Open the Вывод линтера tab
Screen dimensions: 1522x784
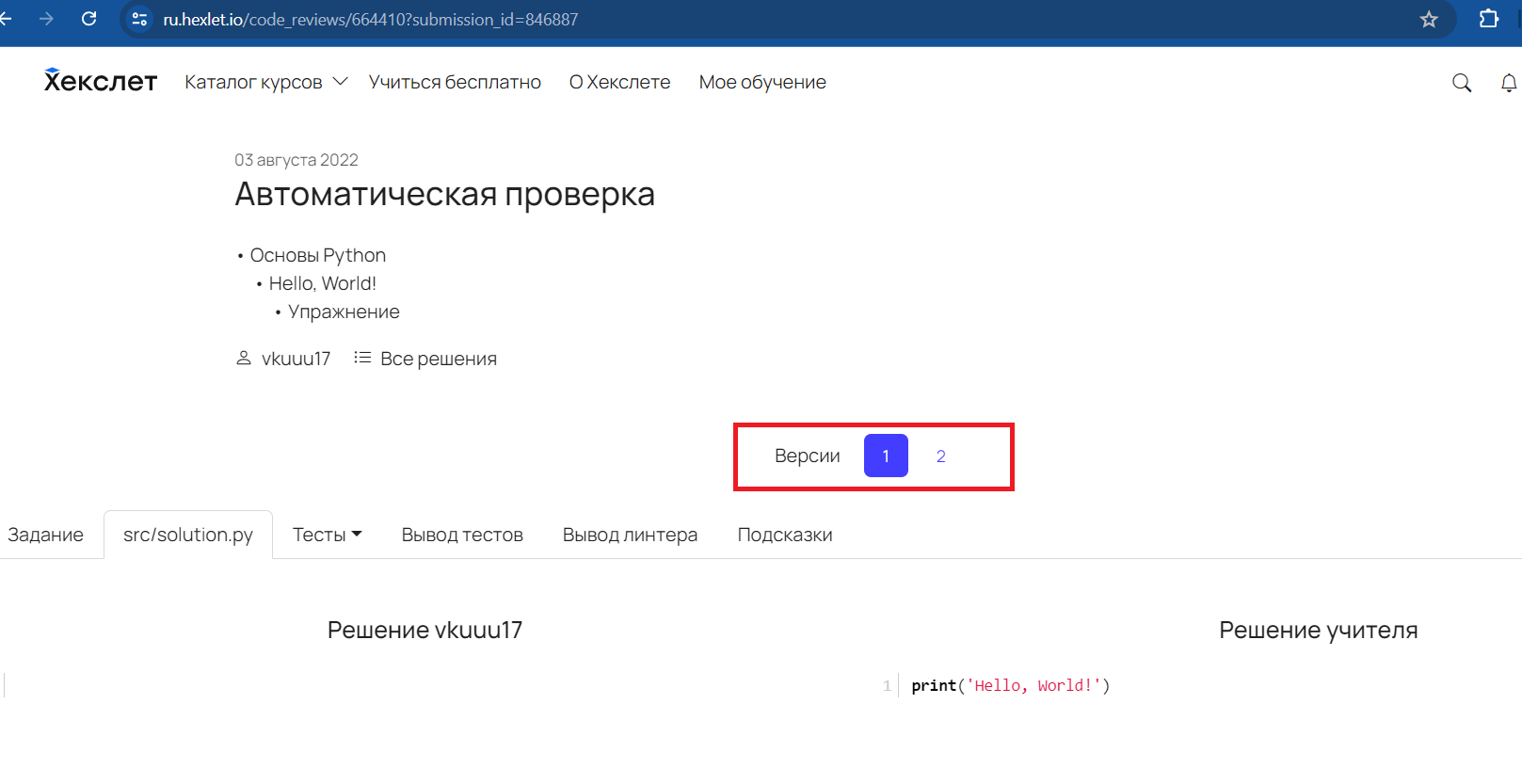630,535
